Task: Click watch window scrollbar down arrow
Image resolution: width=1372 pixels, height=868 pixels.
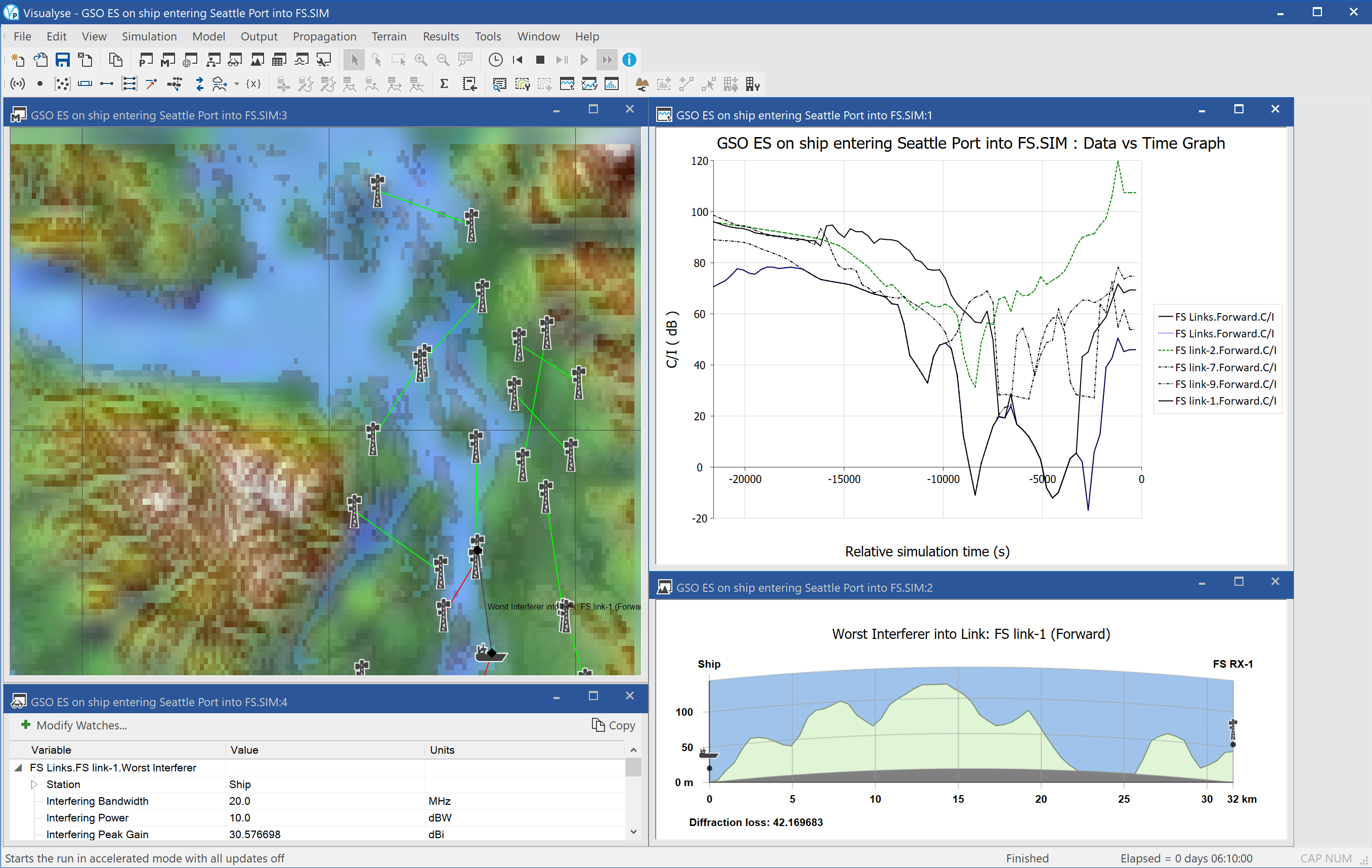Action: 633,832
